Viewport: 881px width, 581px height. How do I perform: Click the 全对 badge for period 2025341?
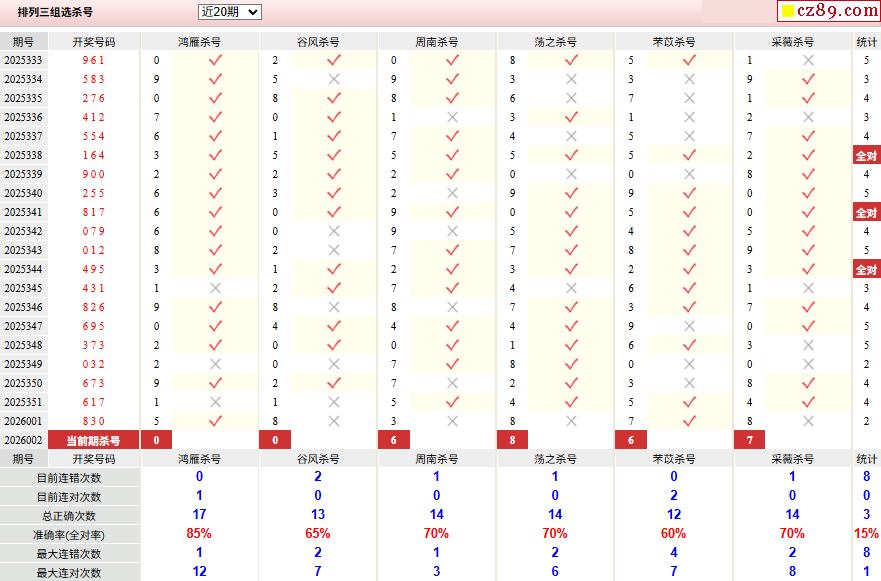tap(866, 213)
